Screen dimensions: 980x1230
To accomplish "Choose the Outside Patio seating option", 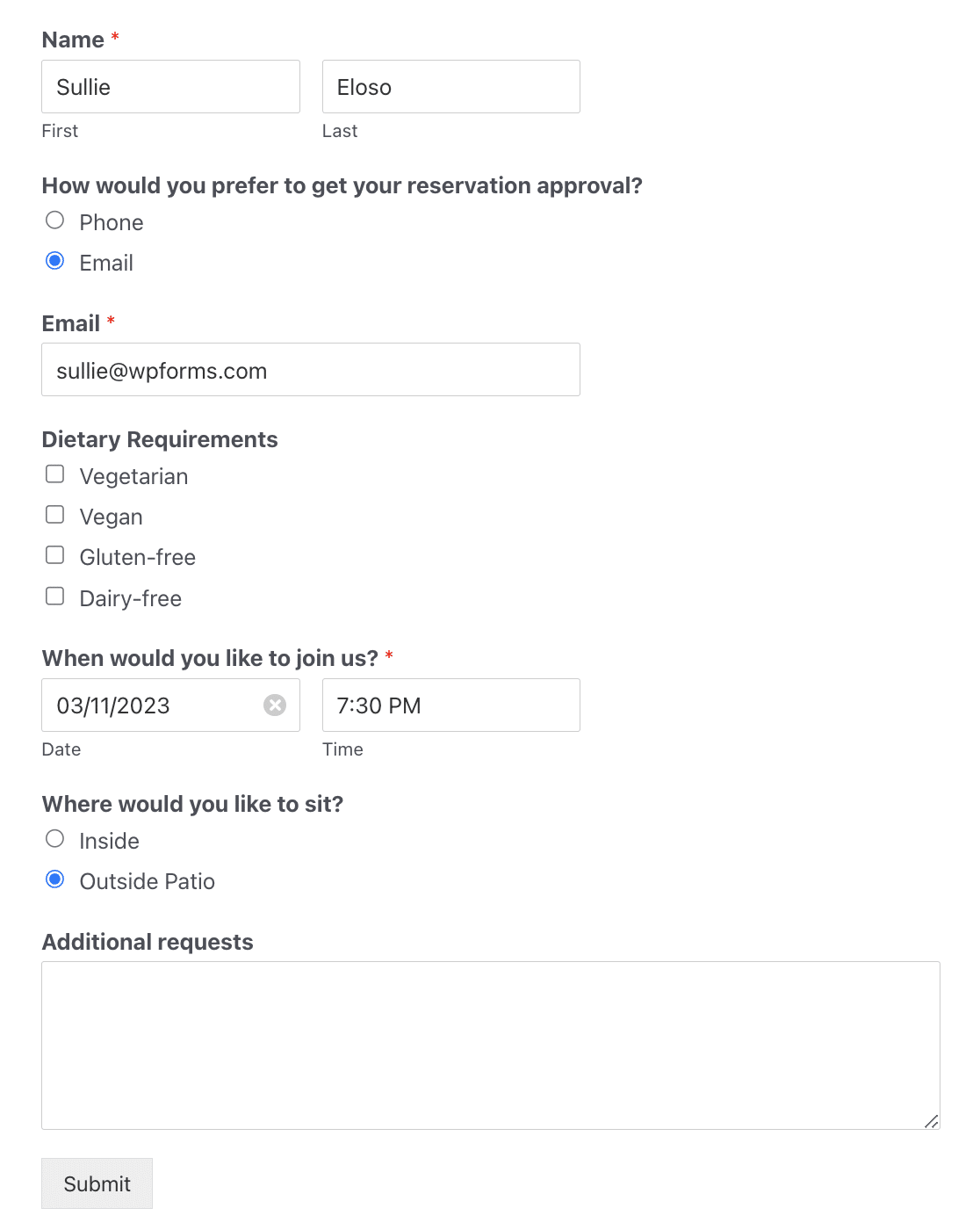I will coord(55,879).
